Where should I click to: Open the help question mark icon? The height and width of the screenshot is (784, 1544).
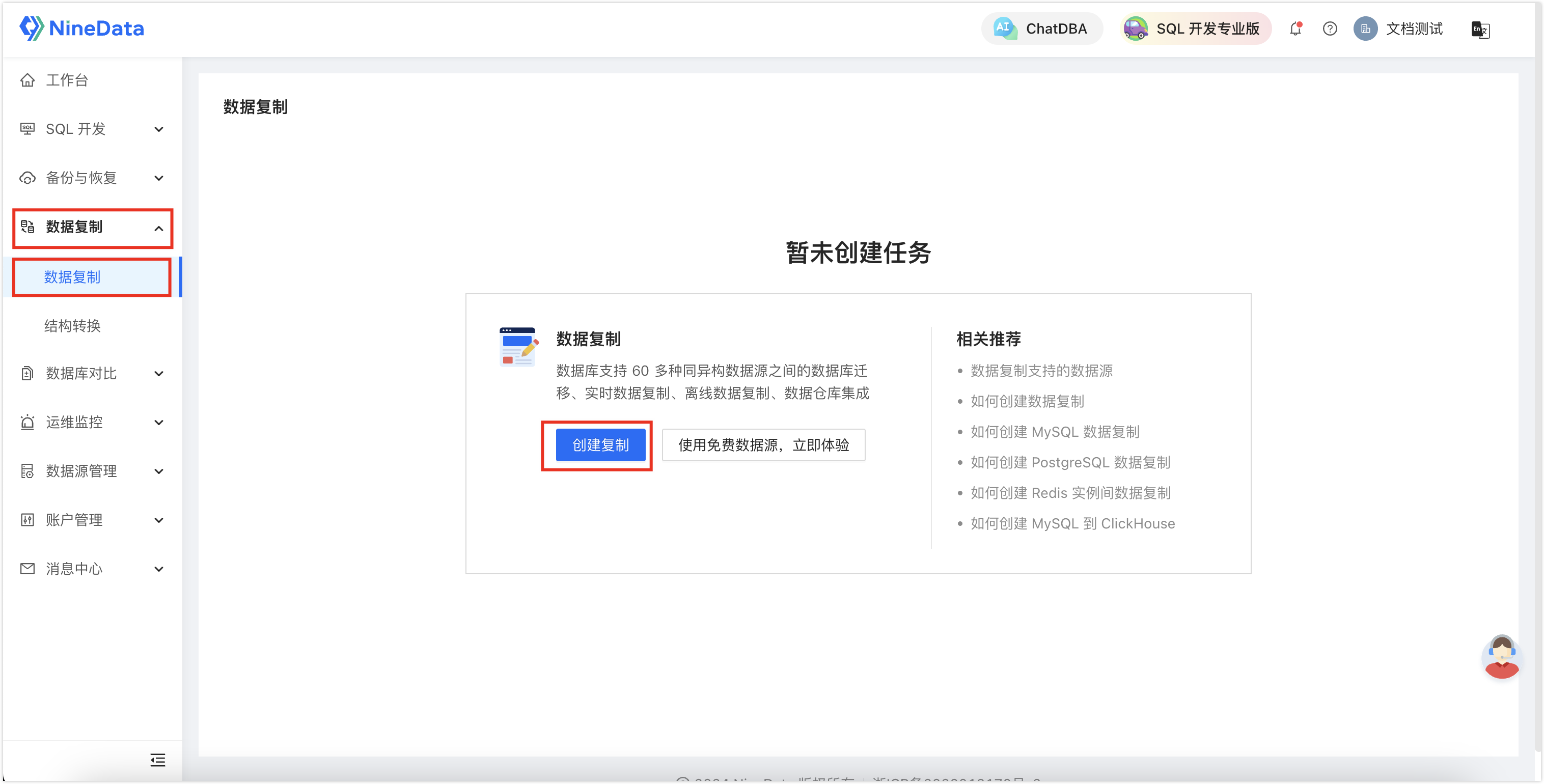[x=1330, y=28]
